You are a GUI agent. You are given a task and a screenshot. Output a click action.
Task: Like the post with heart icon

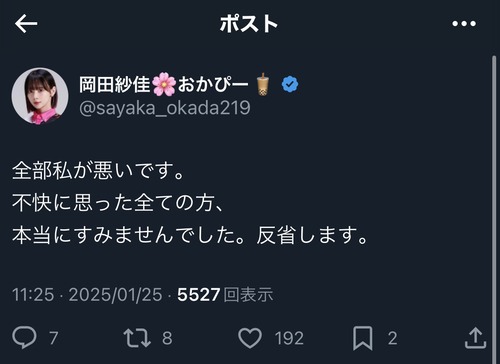250,338
